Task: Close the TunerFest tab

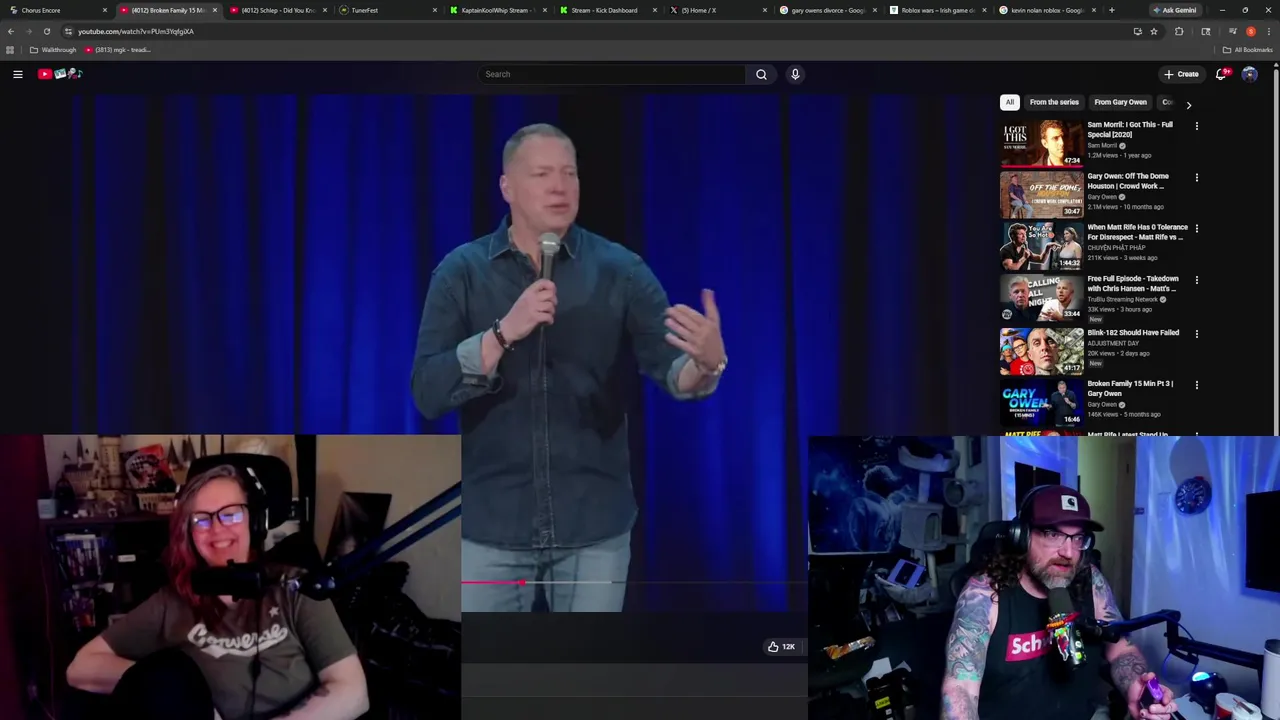Action: [x=434, y=10]
